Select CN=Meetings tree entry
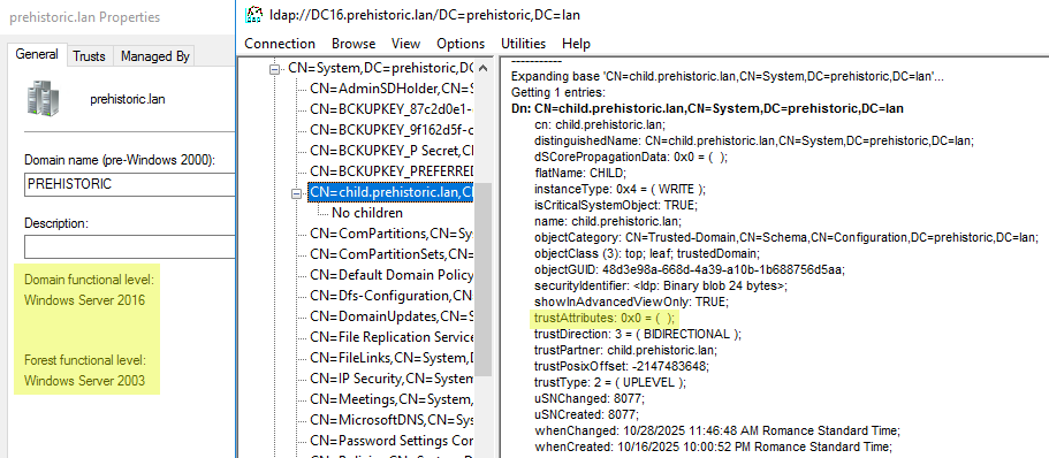The image size is (1050, 458). coord(392,400)
